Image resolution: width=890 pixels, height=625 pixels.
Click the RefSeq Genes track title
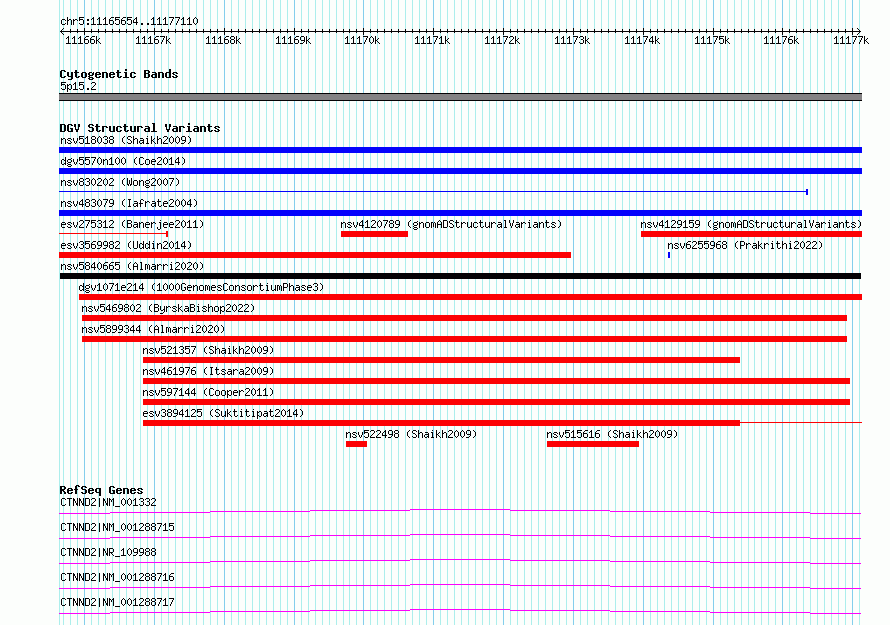coord(101,490)
